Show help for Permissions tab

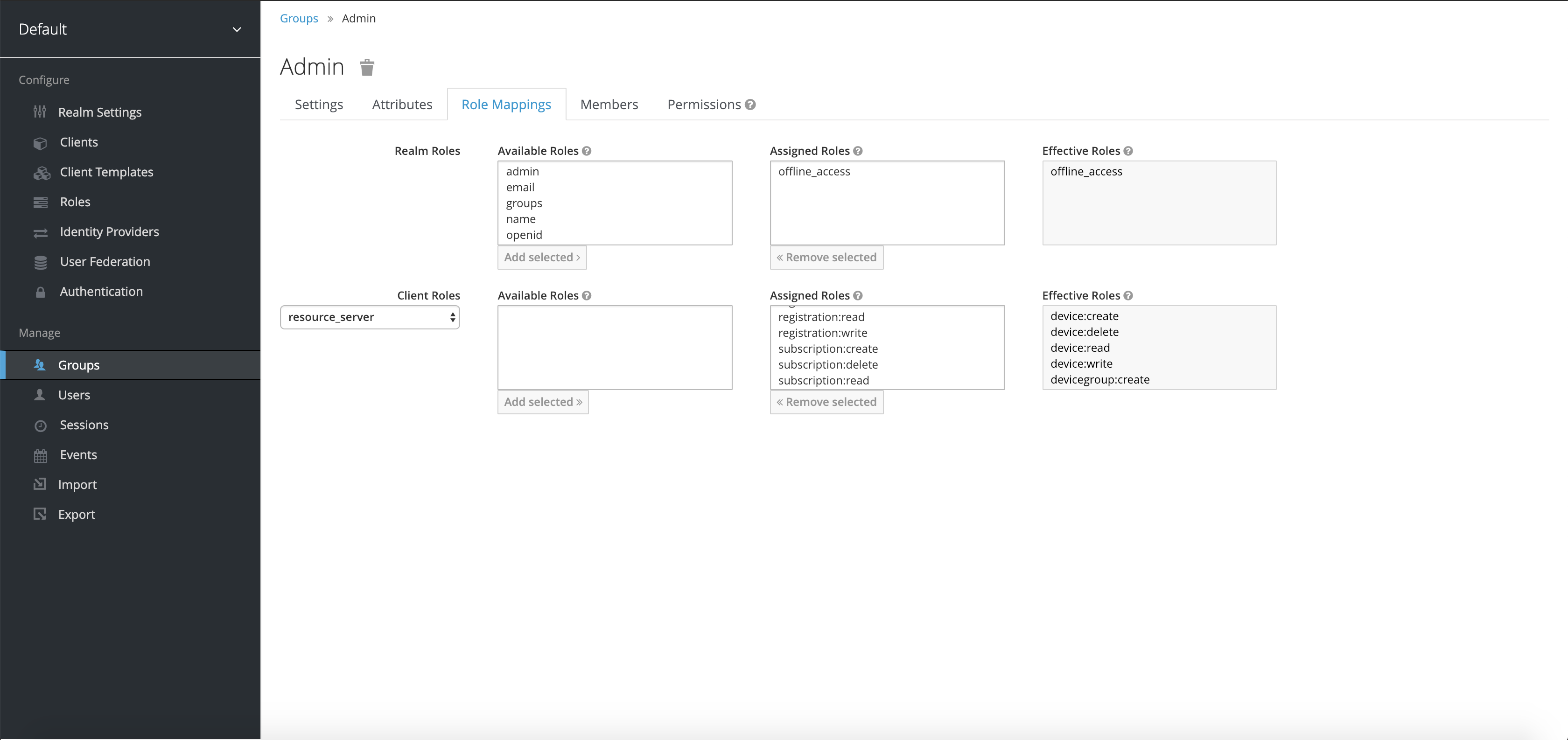[750, 105]
